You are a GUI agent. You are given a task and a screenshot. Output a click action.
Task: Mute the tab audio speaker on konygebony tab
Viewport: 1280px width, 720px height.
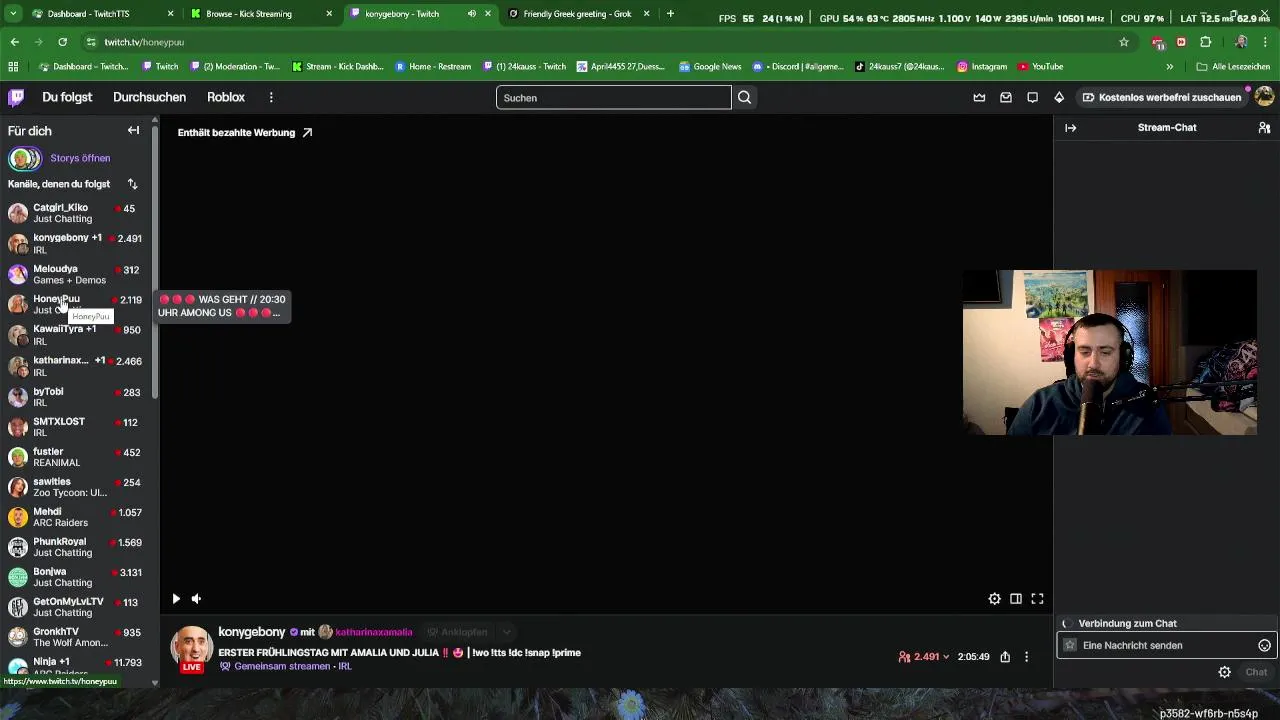click(x=471, y=14)
